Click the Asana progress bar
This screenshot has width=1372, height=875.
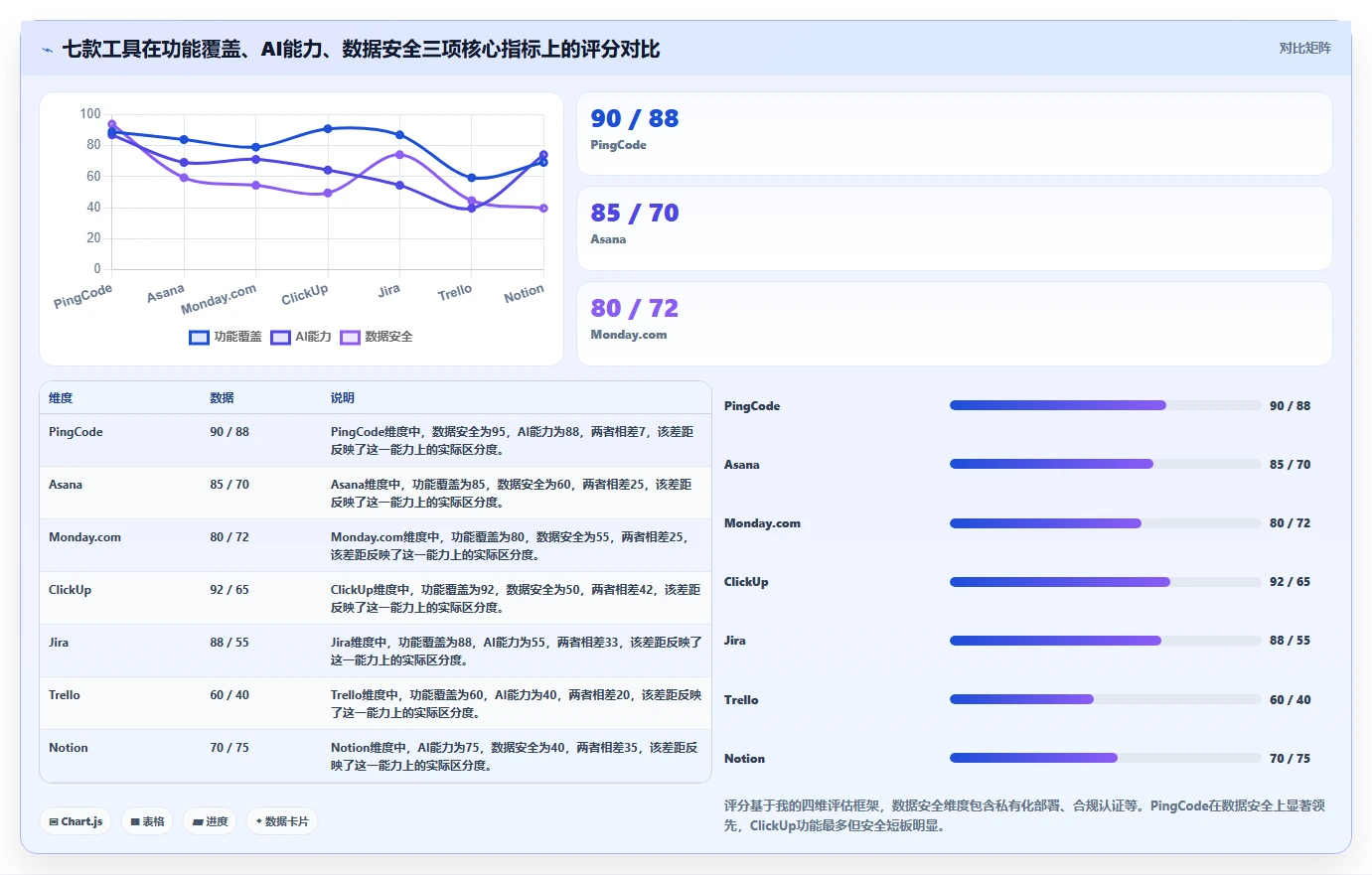pos(1105,464)
